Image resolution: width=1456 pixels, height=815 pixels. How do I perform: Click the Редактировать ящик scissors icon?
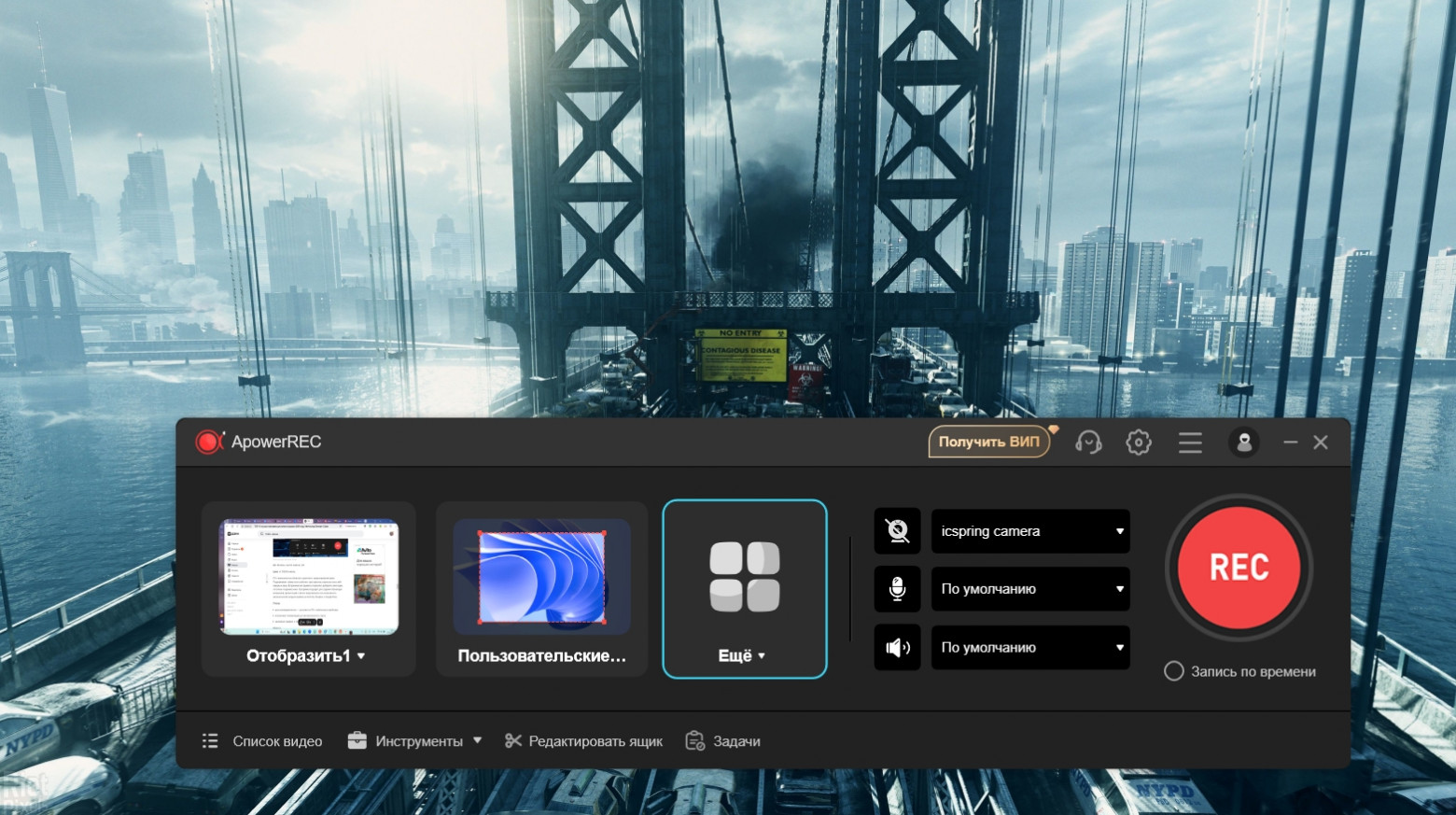coord(512,741)
